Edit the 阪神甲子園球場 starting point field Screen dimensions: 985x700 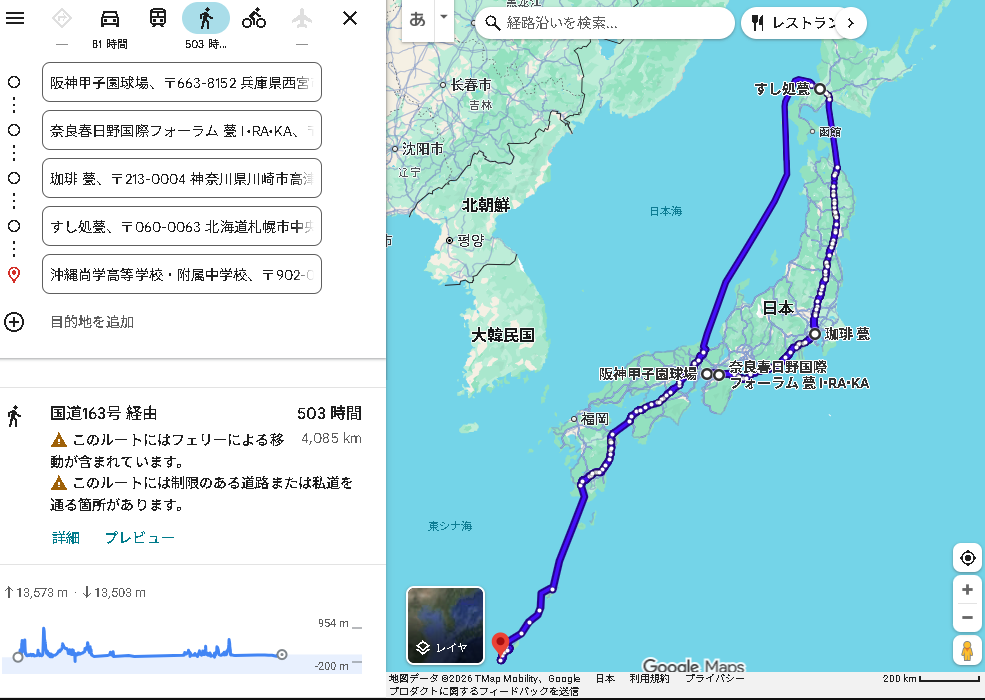(182, 82)
